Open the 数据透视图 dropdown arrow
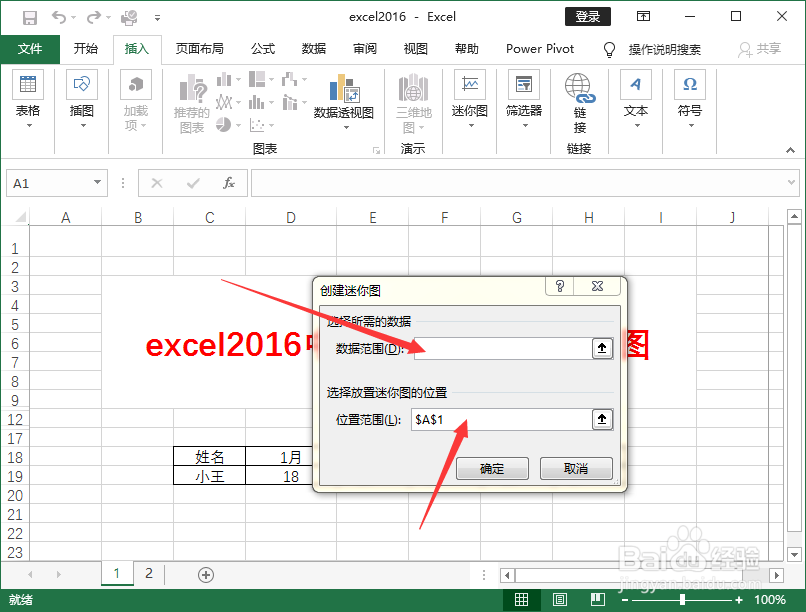Viewport: 806px width, 612px height. point(346,127)
